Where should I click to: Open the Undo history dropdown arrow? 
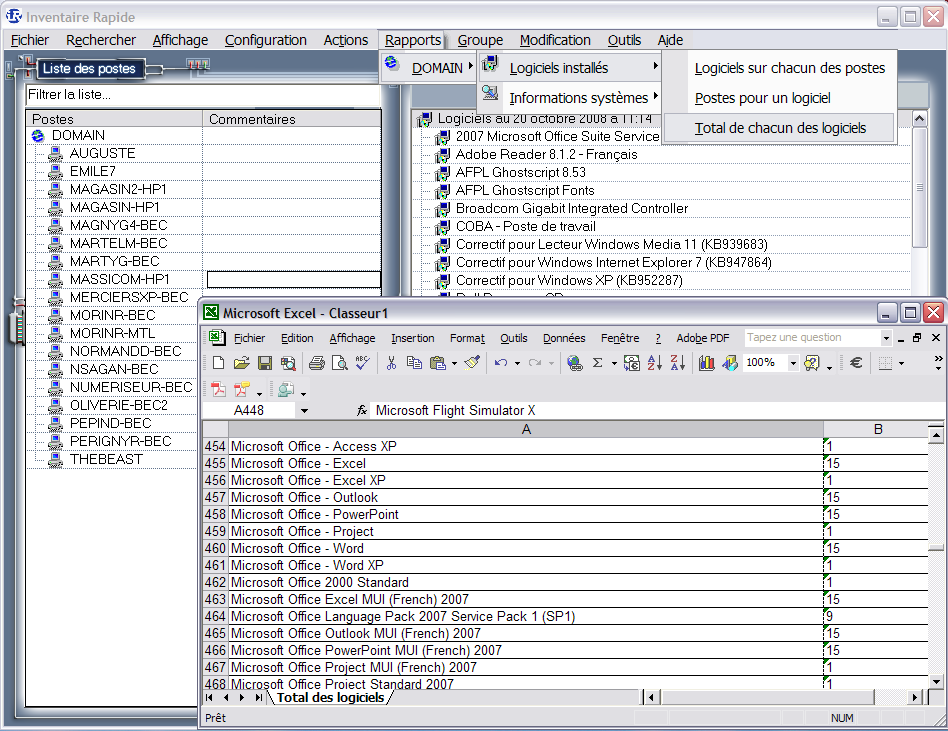pyautogui.click(x=517, y=363)
